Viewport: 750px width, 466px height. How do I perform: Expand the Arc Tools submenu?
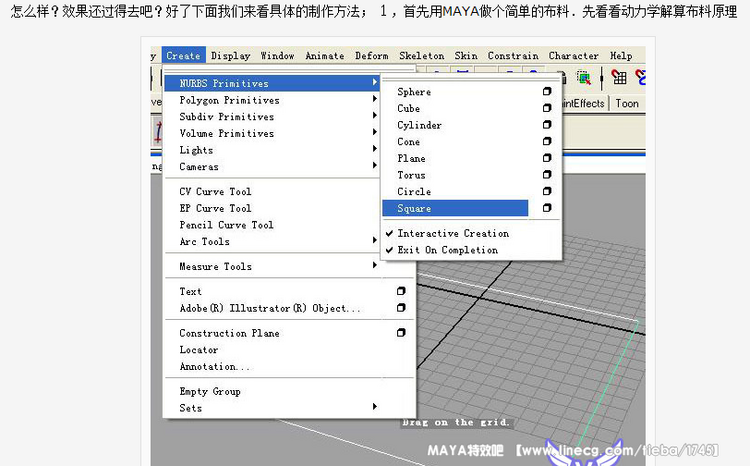[272, 242]
